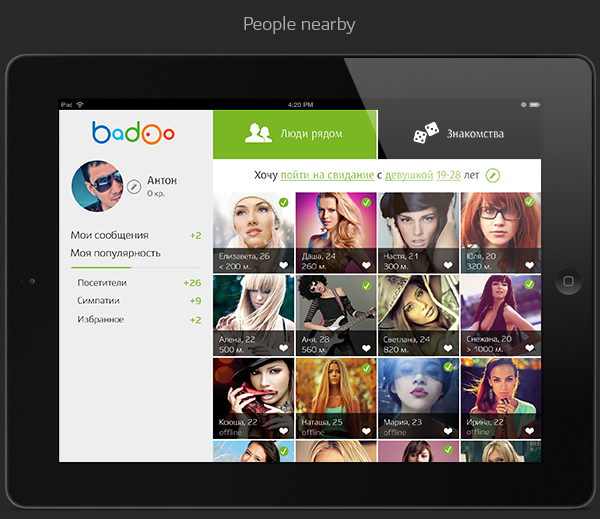600x519 pixels.
Task: Open Даша, 24 profile photo
Action: [x=336, y=232]
